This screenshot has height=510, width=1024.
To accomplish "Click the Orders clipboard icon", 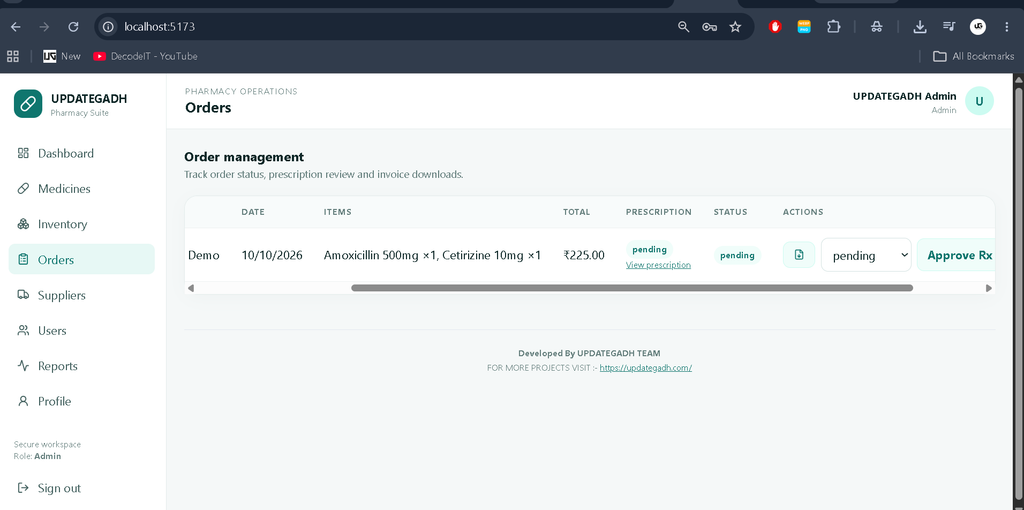I will click(24, 259).
